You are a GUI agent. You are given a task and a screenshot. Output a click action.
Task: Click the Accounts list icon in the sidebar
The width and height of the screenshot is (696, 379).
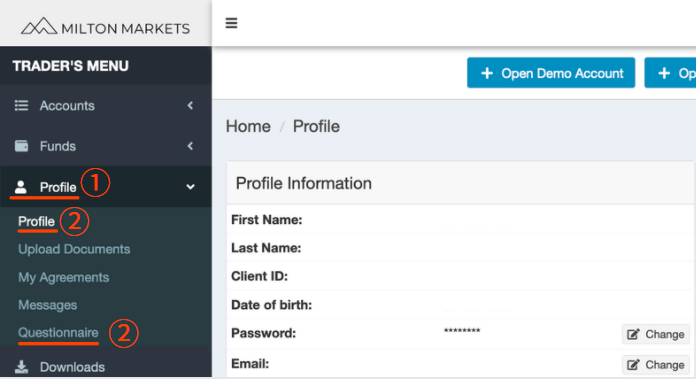[21, 106]
